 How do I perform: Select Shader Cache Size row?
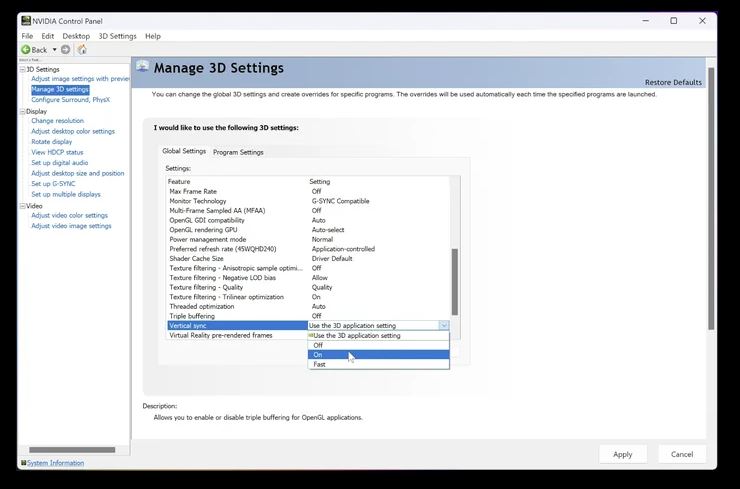308,259
